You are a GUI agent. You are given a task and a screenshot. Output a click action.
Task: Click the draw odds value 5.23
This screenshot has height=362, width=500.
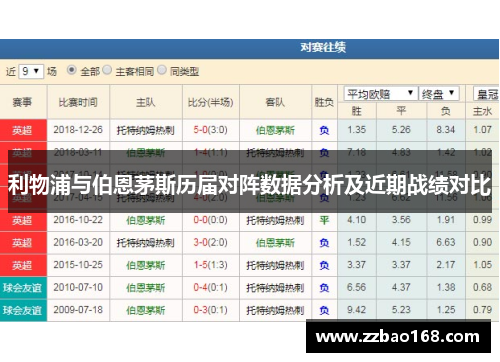(x=401, y=310)
